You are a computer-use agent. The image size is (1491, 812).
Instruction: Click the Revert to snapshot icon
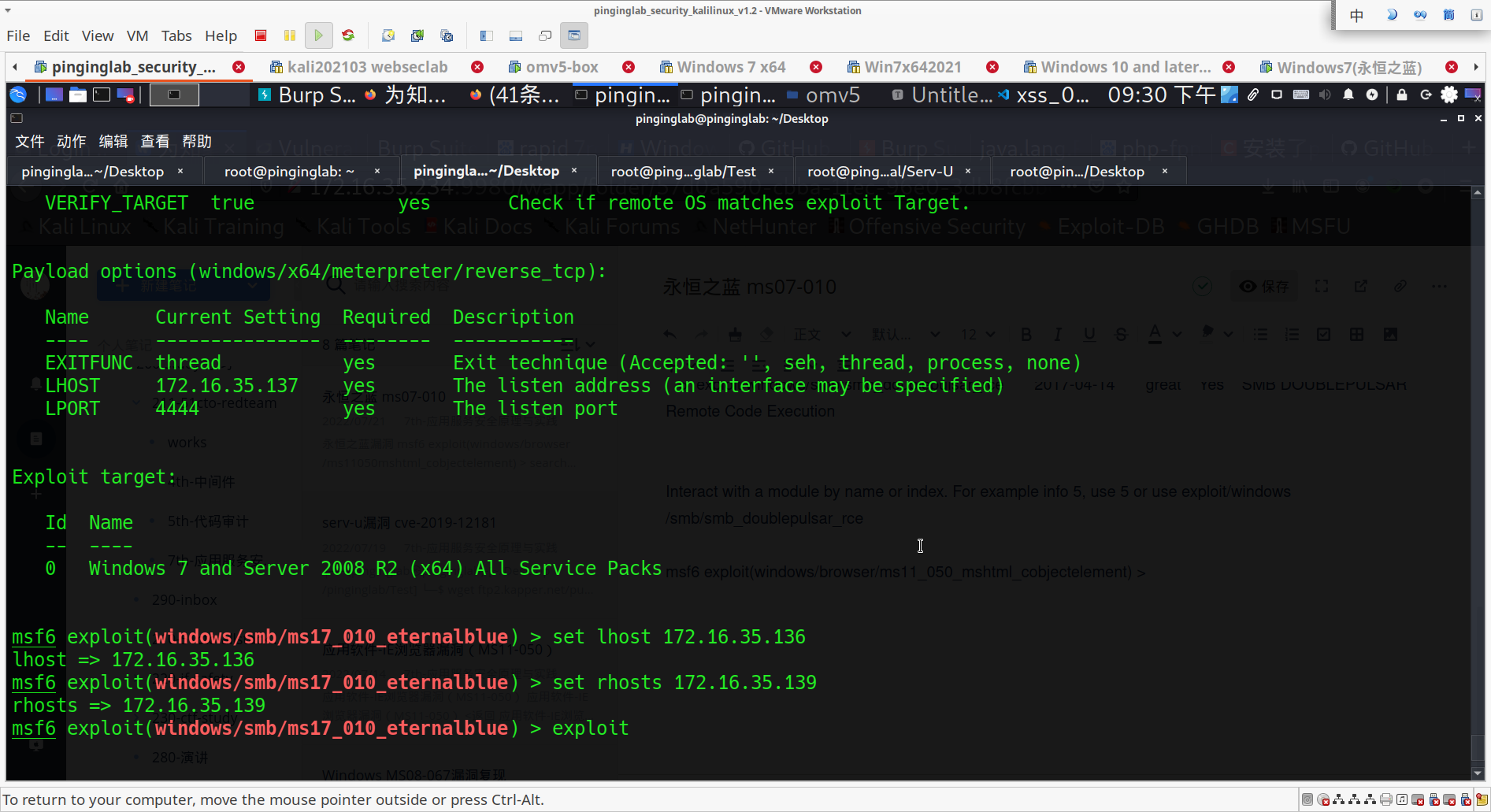[417, 35]
